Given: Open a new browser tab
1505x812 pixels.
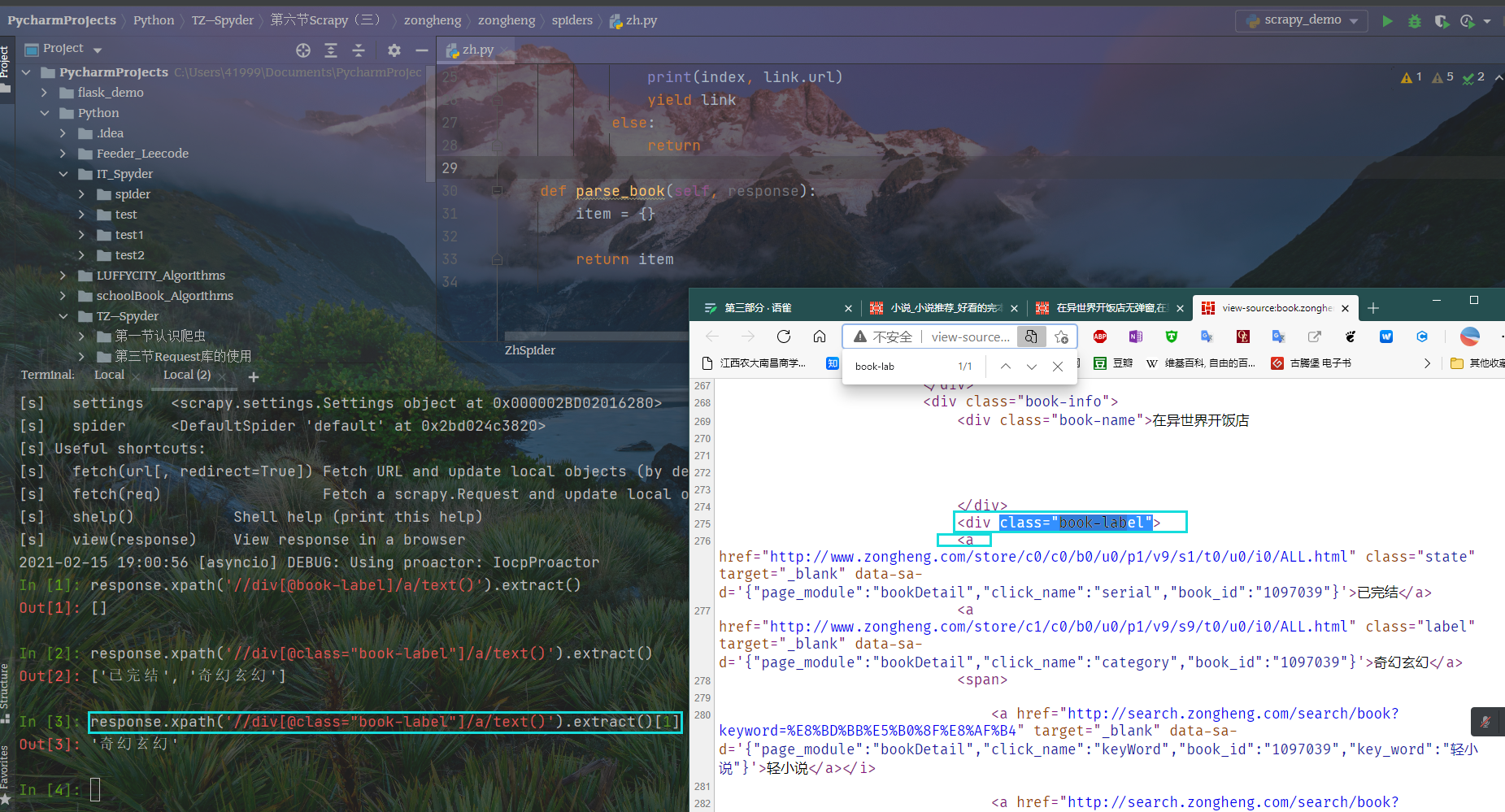Looking at the screenshot, I should tap(1373, 308).
